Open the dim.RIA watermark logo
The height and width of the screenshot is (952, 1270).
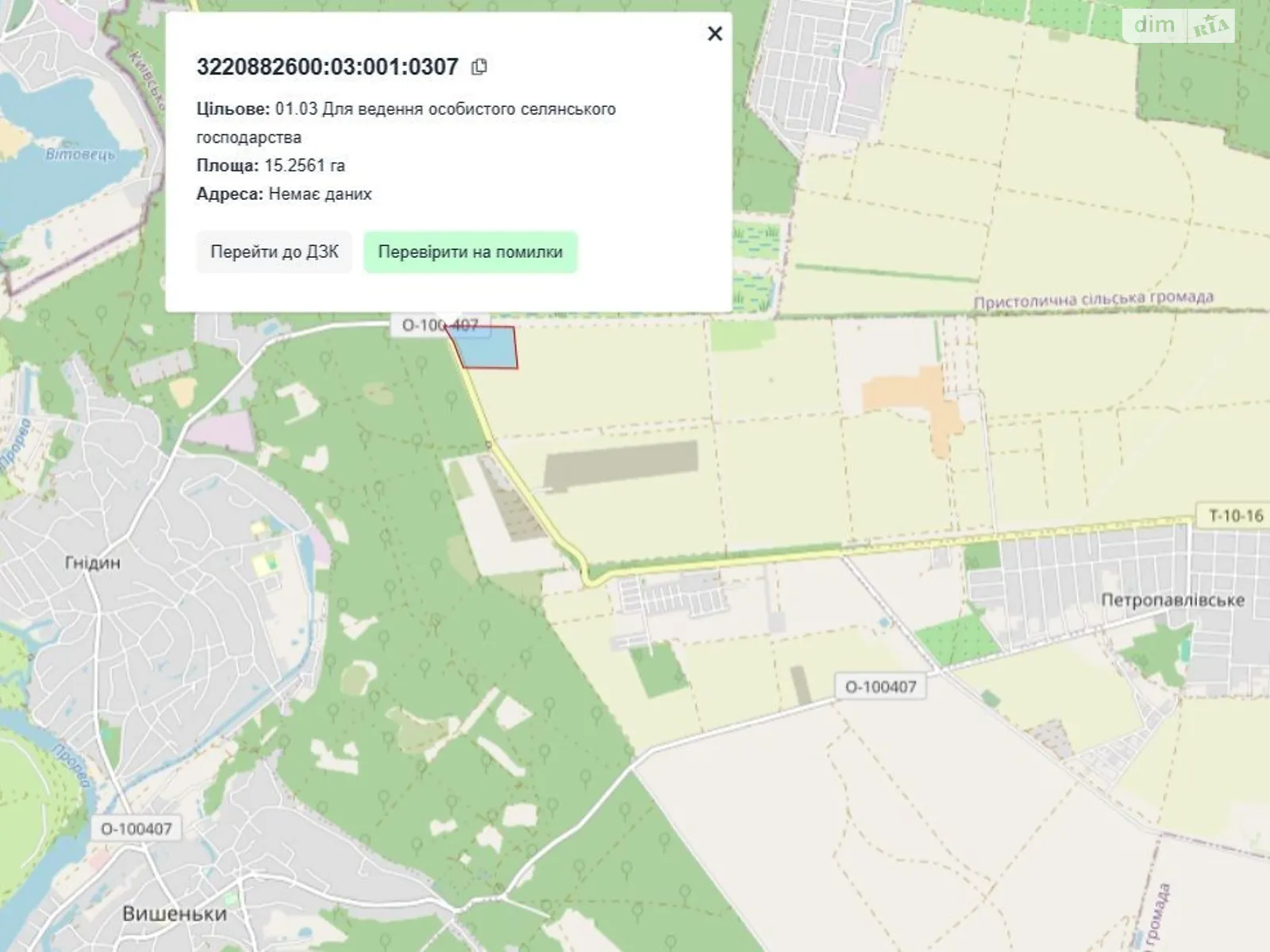[x=1180, y=26]
